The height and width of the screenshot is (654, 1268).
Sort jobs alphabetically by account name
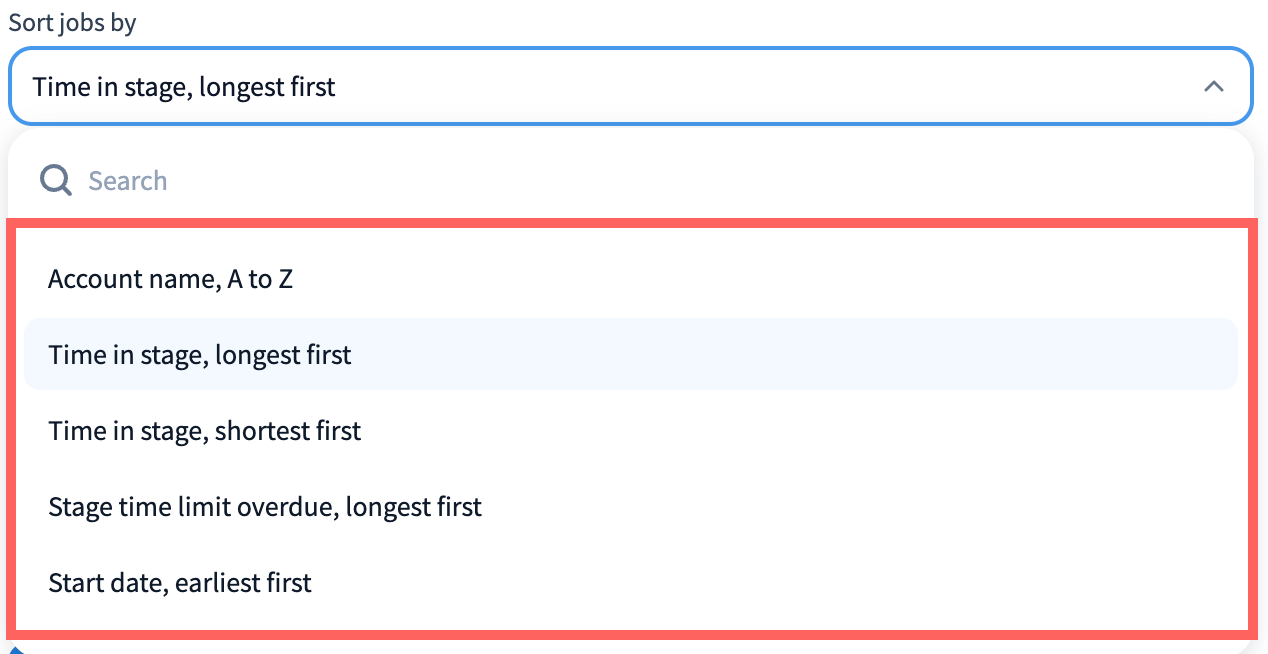(170, 279)
